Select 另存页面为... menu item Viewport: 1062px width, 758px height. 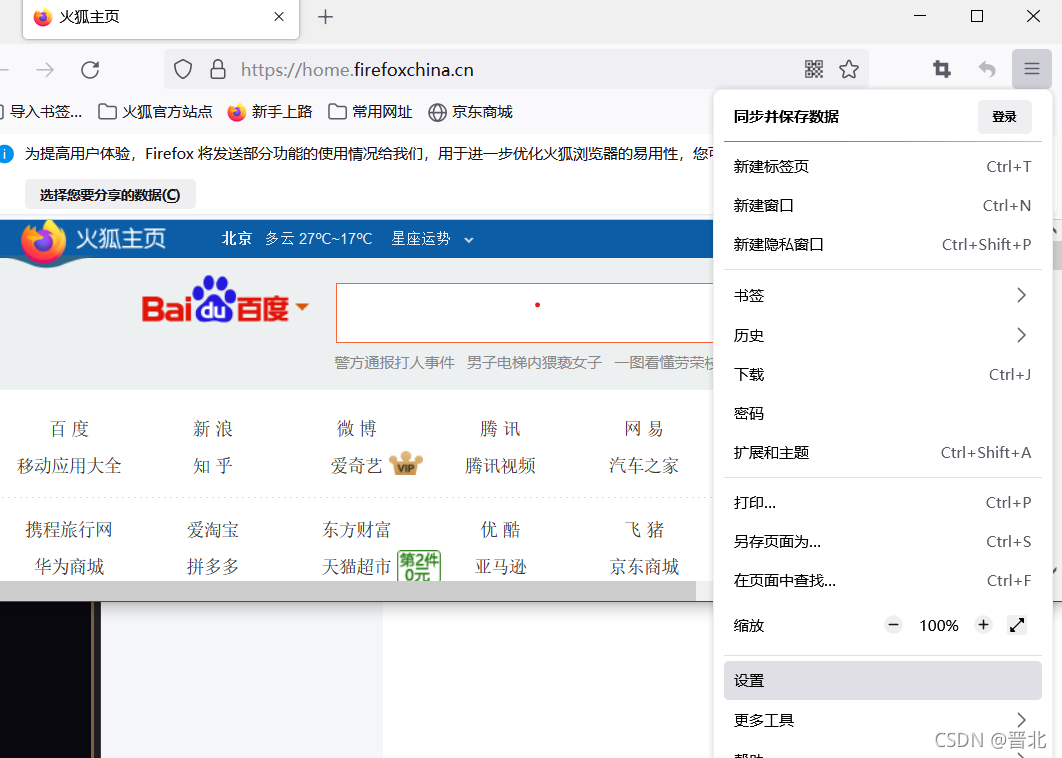click(x=883, y=542)
